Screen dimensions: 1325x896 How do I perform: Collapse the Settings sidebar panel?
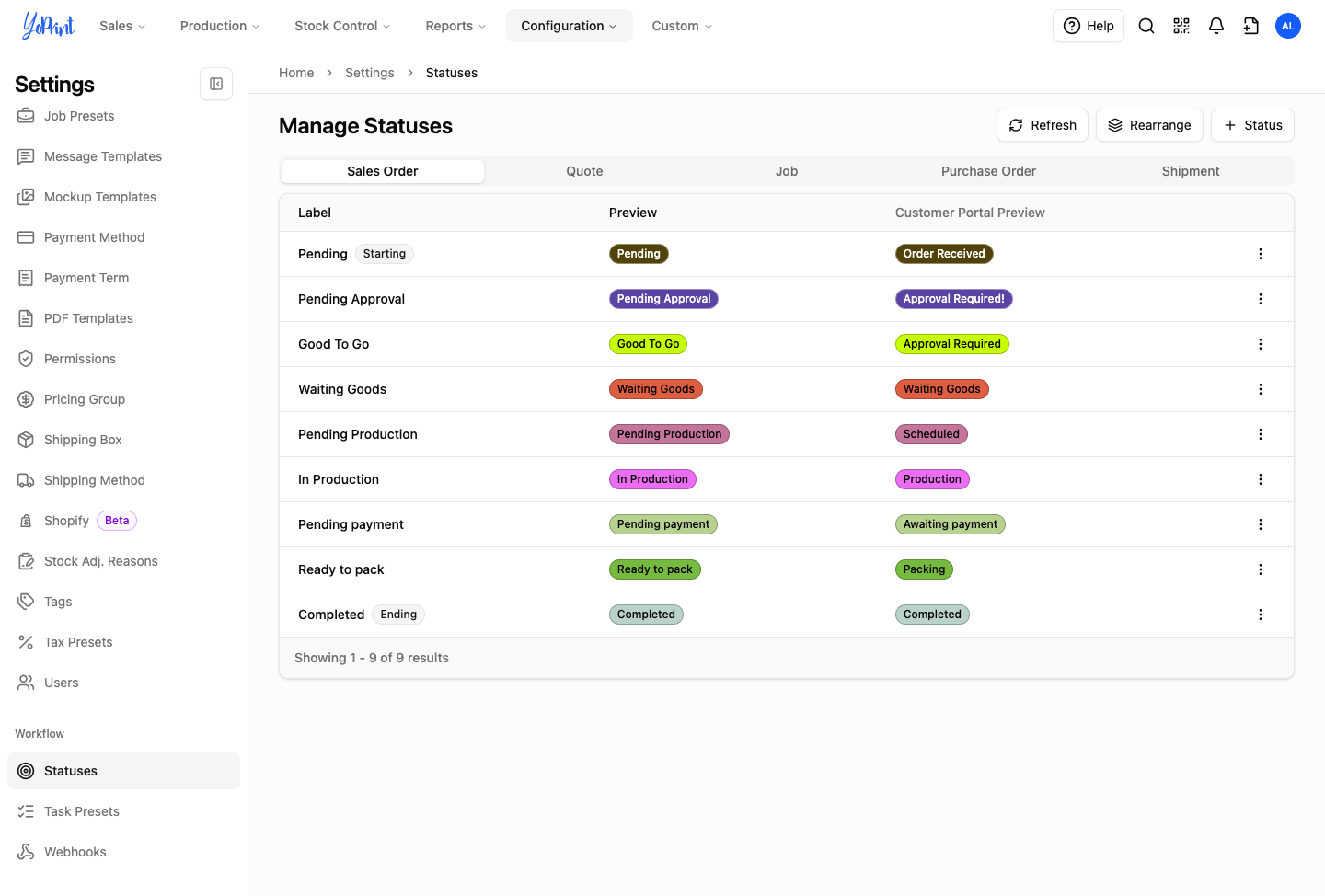216,84
